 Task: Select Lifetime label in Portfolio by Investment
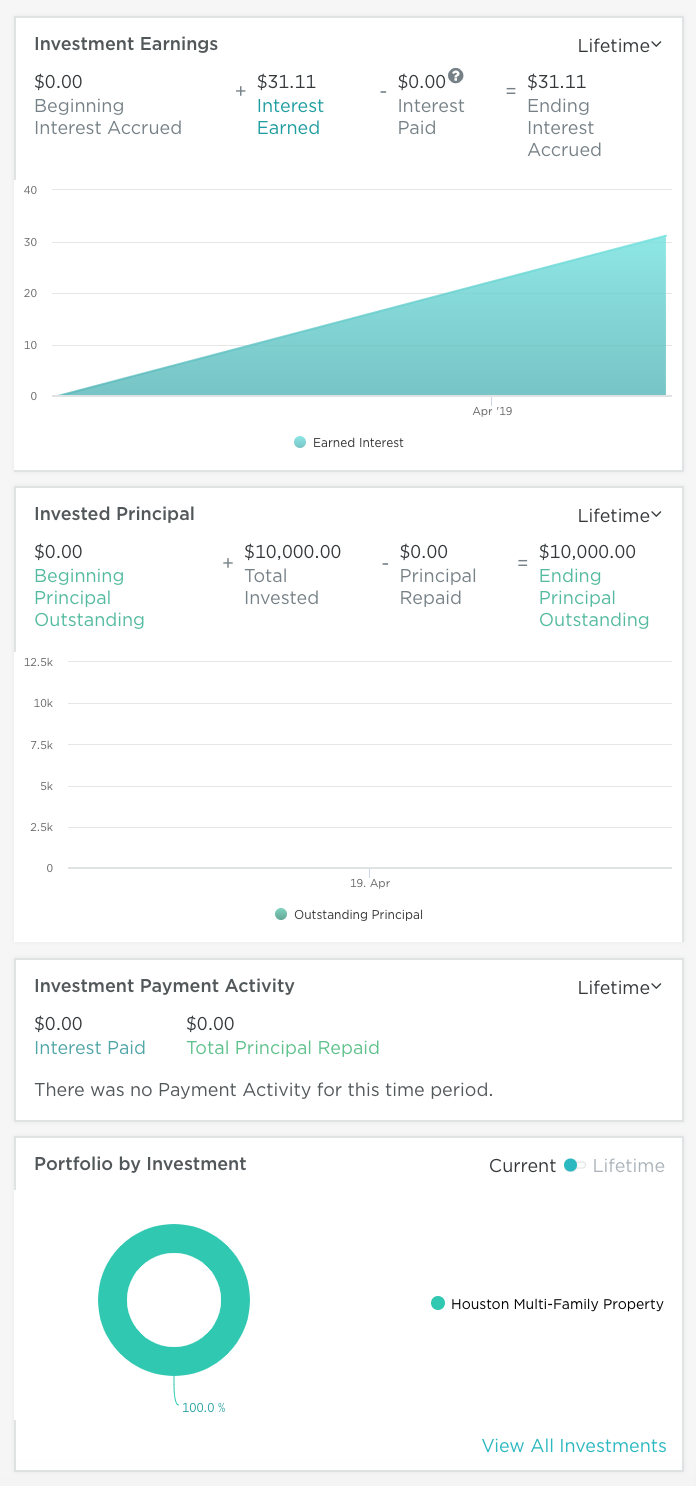(x=628, y=1165)
